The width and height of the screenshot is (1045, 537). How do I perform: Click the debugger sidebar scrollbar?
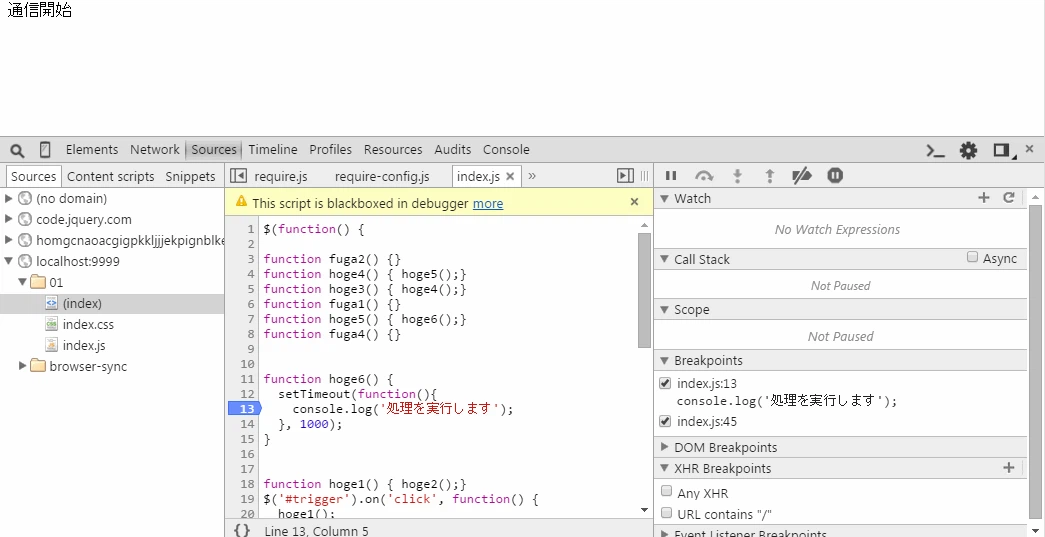[x=1035, y=360]
